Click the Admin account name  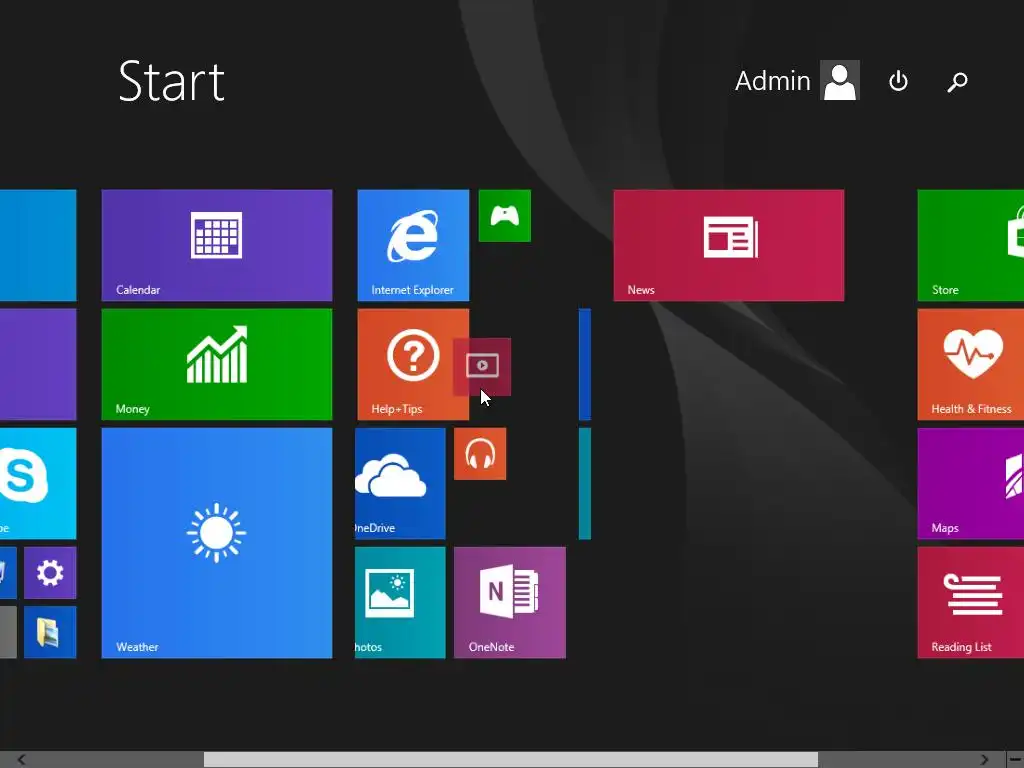pos(773,81)
